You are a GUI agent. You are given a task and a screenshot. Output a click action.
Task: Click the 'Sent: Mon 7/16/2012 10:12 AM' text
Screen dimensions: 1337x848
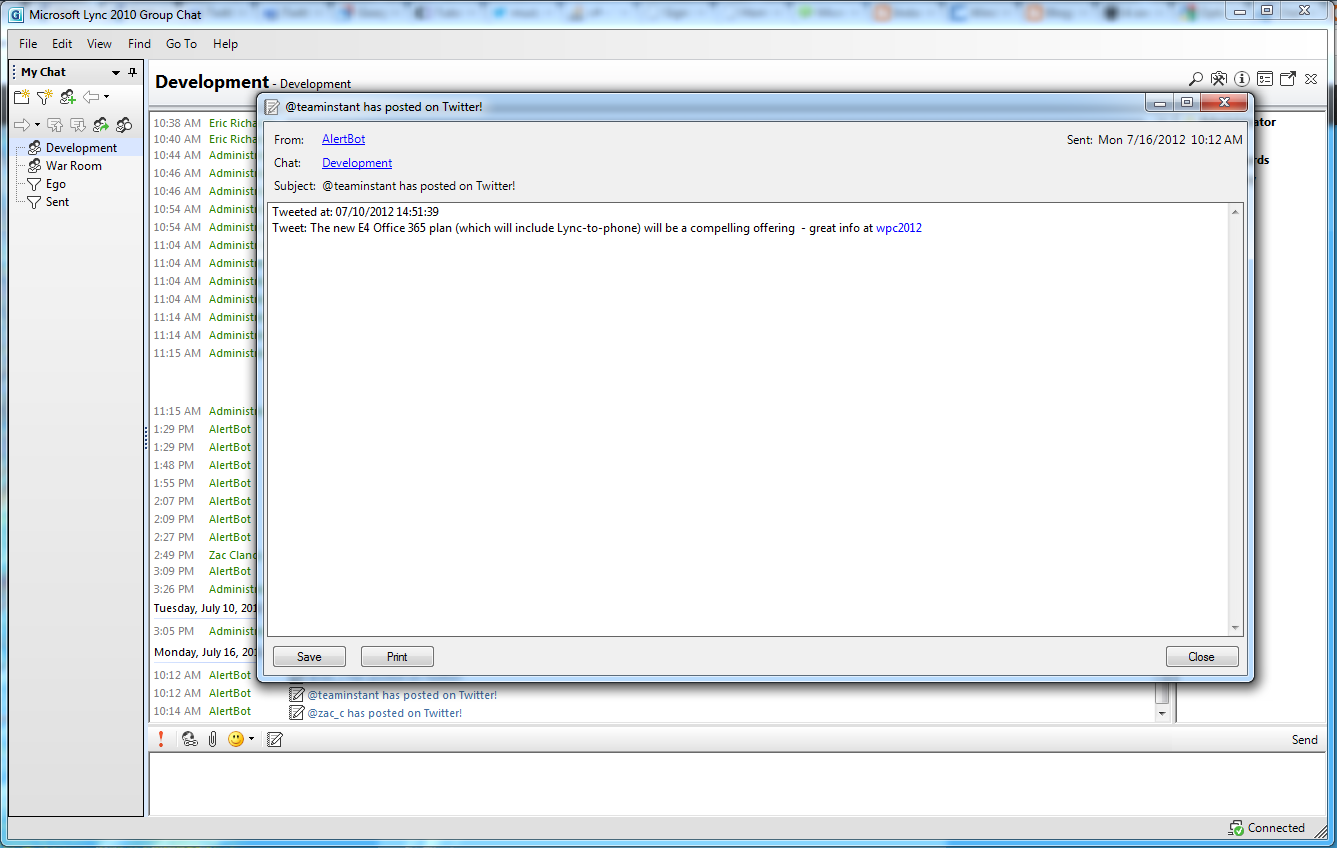(1155, 140)
